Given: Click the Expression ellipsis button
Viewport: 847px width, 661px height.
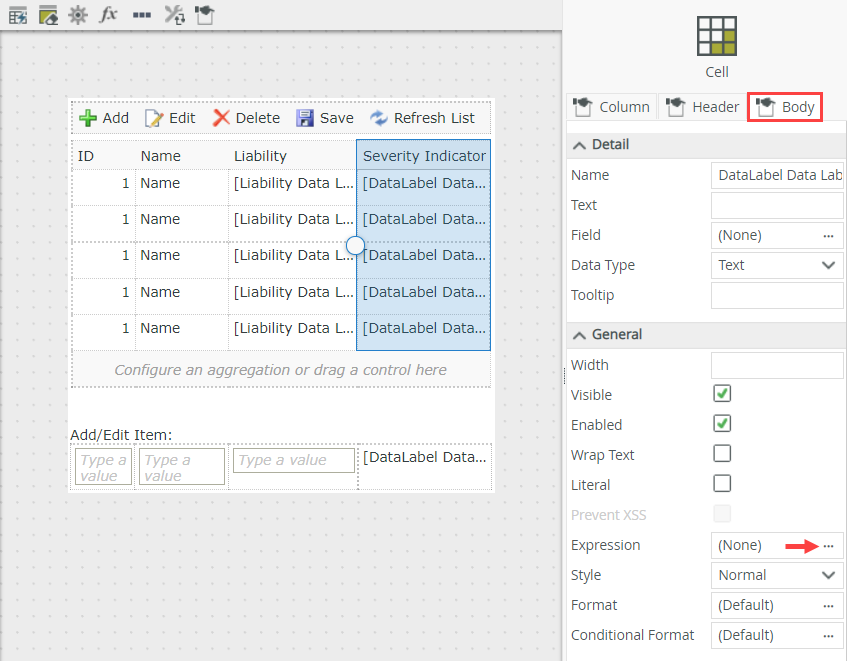Looking at the screenshot, I should (x=828, y=545).
